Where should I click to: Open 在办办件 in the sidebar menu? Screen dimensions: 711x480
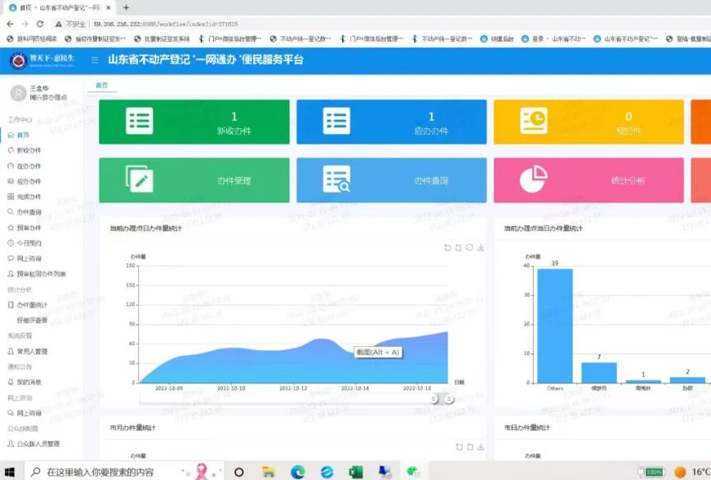(29, 166)
